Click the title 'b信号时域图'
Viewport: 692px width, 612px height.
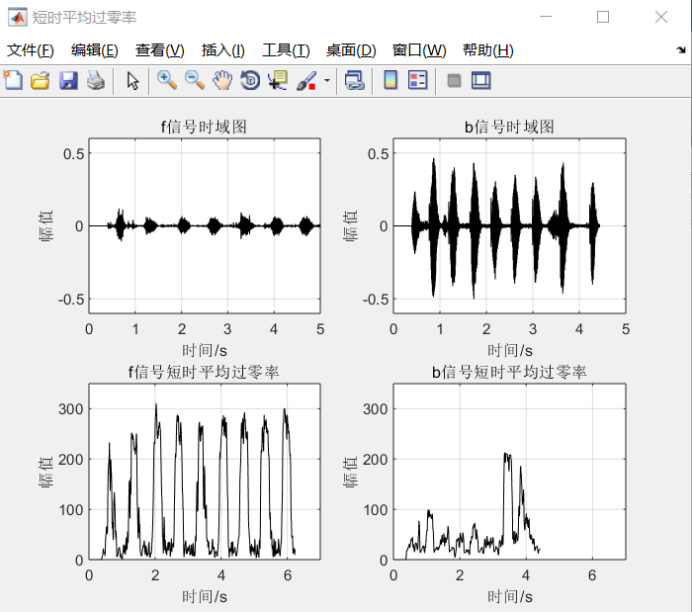coord(509,127)
